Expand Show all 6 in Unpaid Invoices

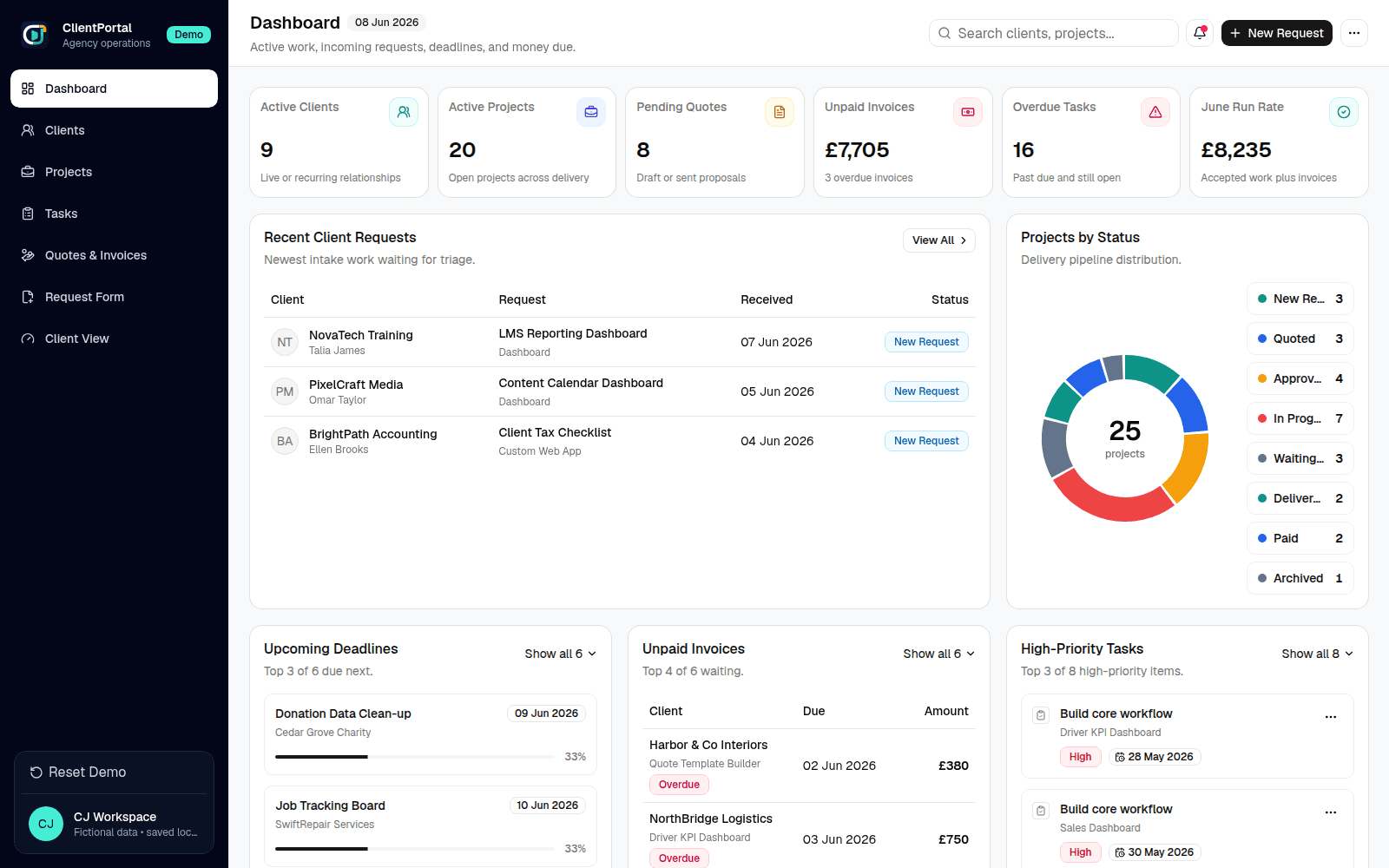(938, 654)
